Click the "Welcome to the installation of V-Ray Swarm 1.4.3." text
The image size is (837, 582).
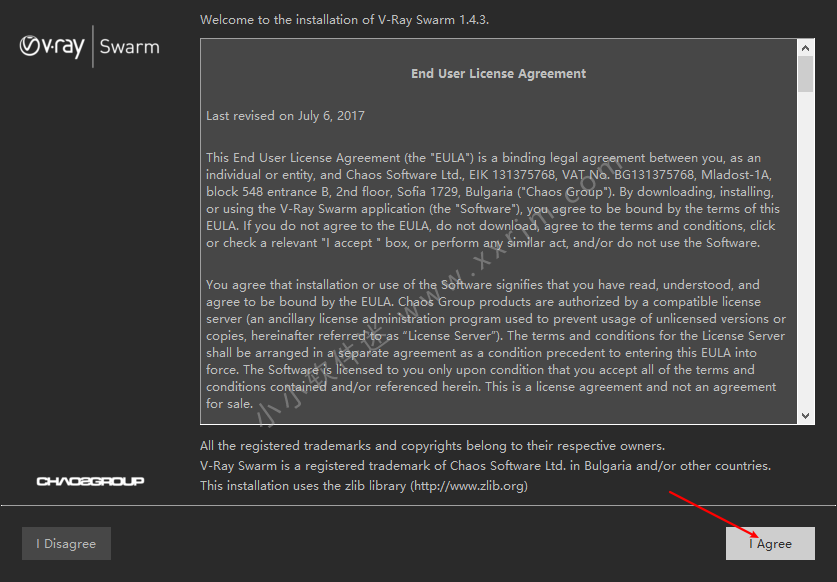click(344, 20)
